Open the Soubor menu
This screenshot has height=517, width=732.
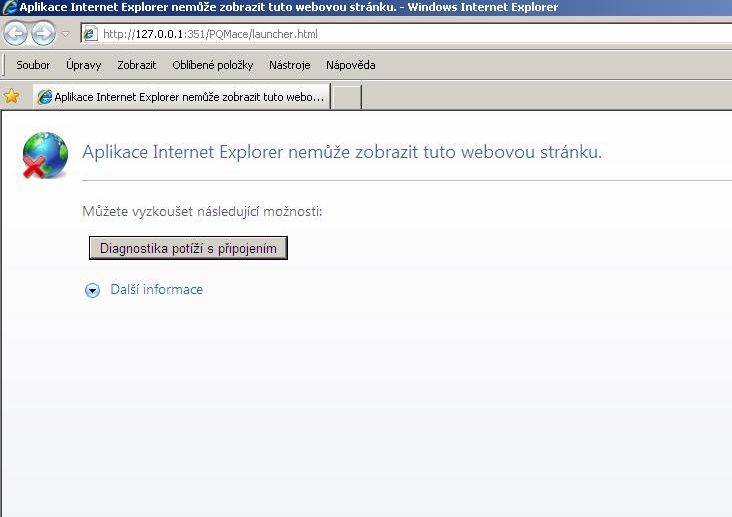pyautogui.click(x=33, y=65)
